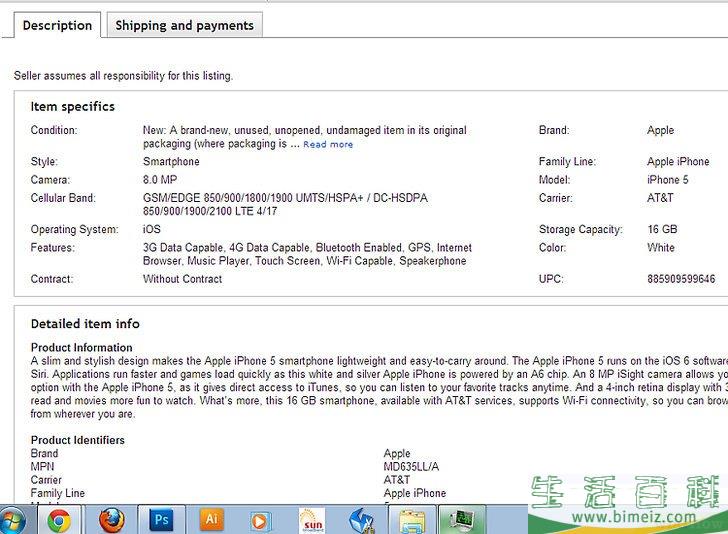This screenshot has width=728, height=534.
Task: Open the green monitor taskbar icon
Action: click(462, 520)
